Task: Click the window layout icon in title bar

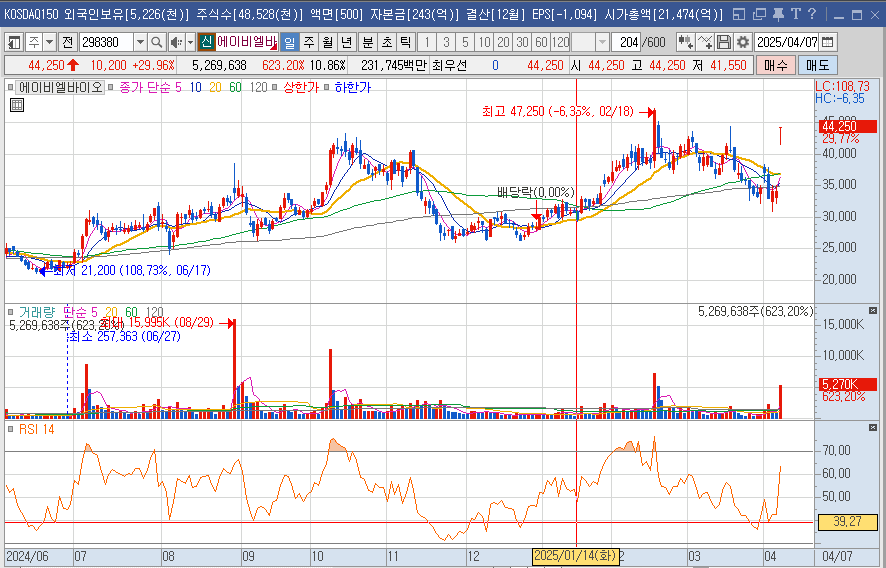Action: pos(739,15)
